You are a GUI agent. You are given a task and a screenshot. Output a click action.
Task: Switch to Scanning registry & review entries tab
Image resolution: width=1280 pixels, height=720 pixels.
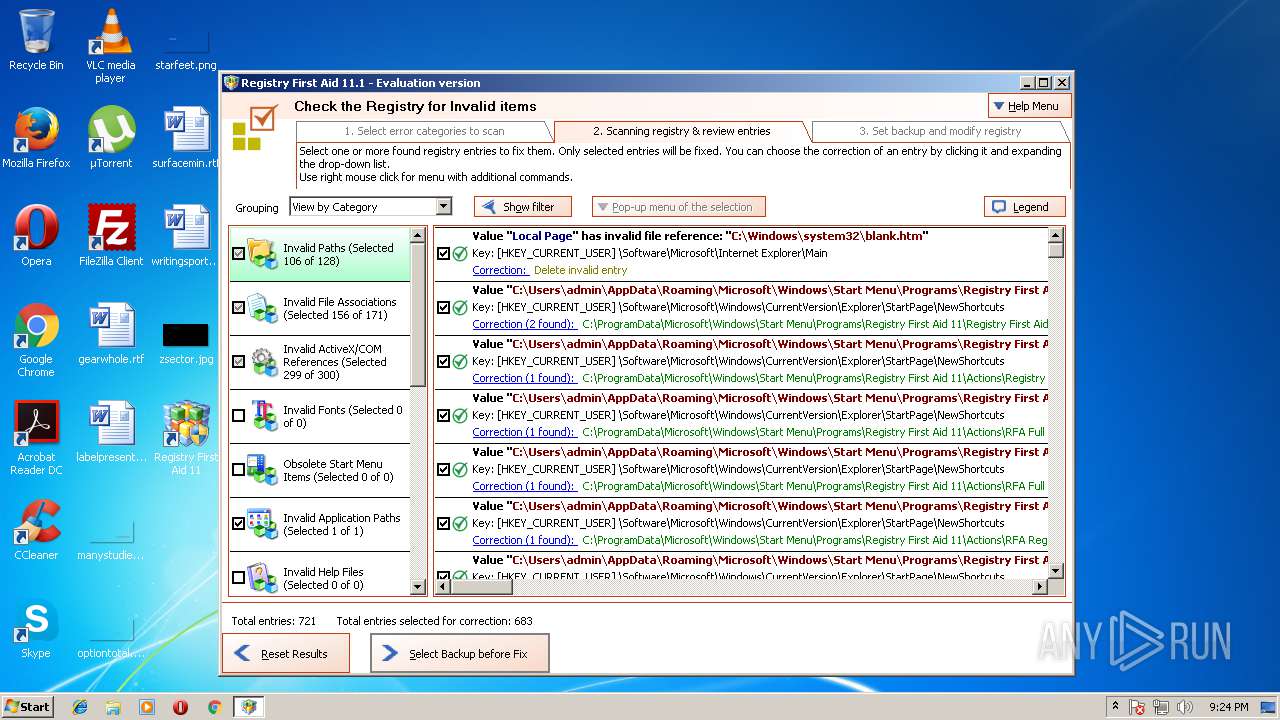pos(682,131)
